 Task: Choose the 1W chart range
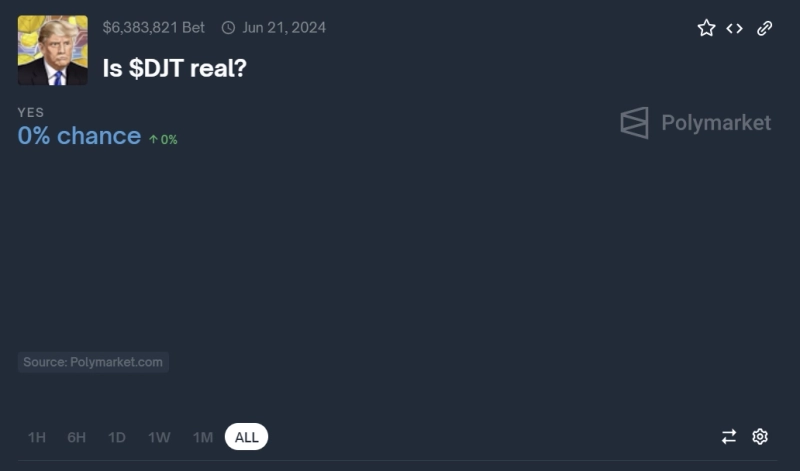tap(159, 437)
